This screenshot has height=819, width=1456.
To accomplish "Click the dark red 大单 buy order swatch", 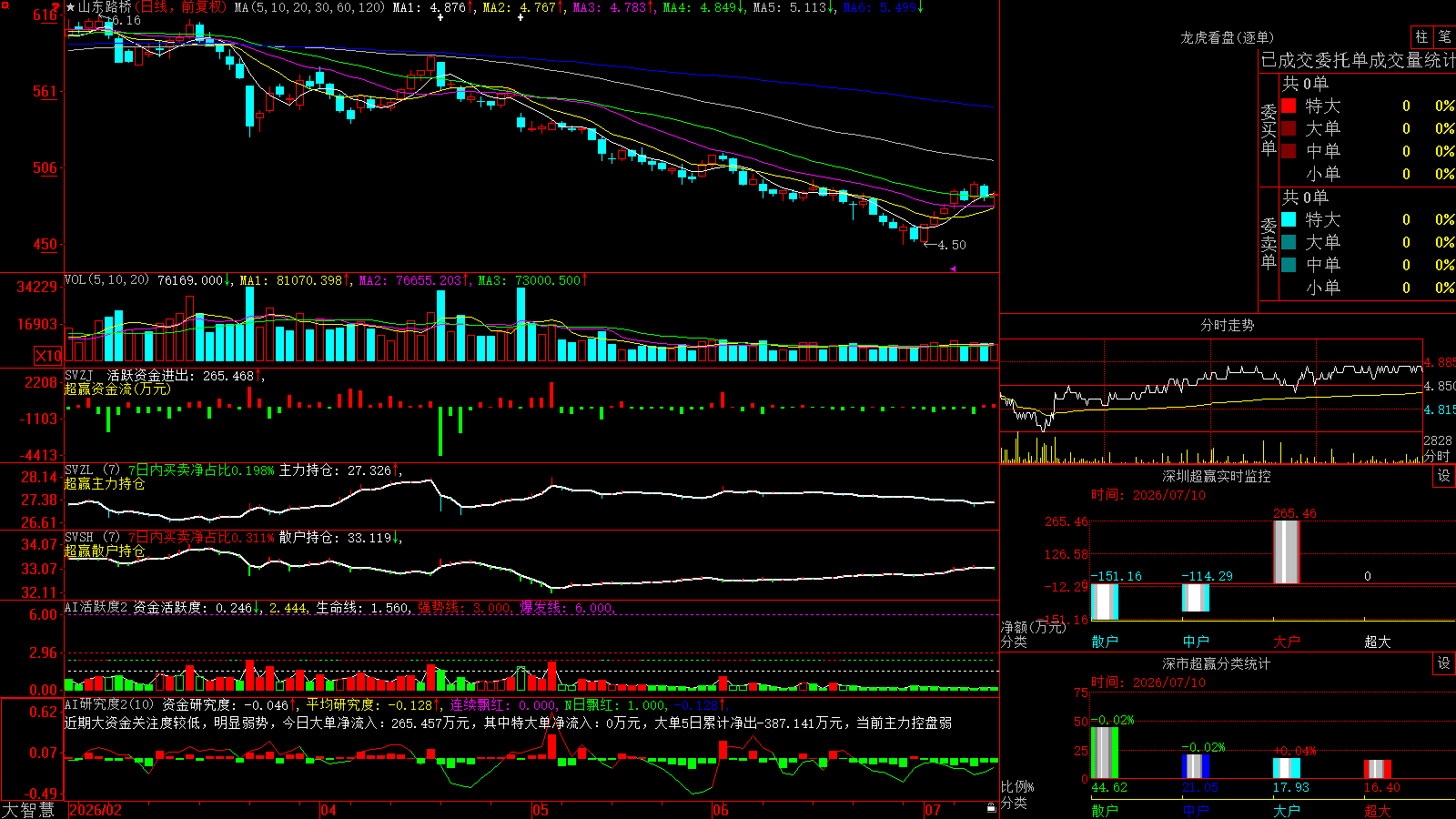I will pos(1289,128).
